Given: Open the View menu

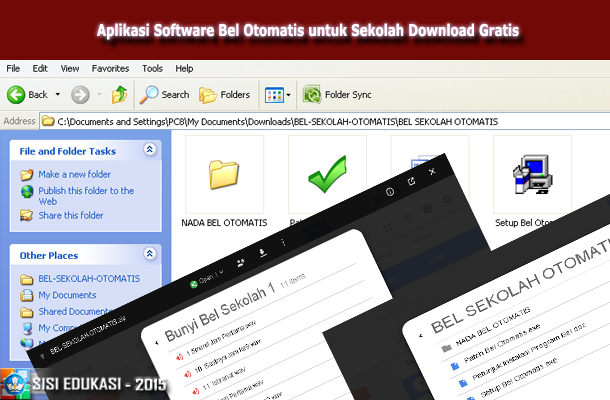Looking at the screenshot, I should pos(70,68).
